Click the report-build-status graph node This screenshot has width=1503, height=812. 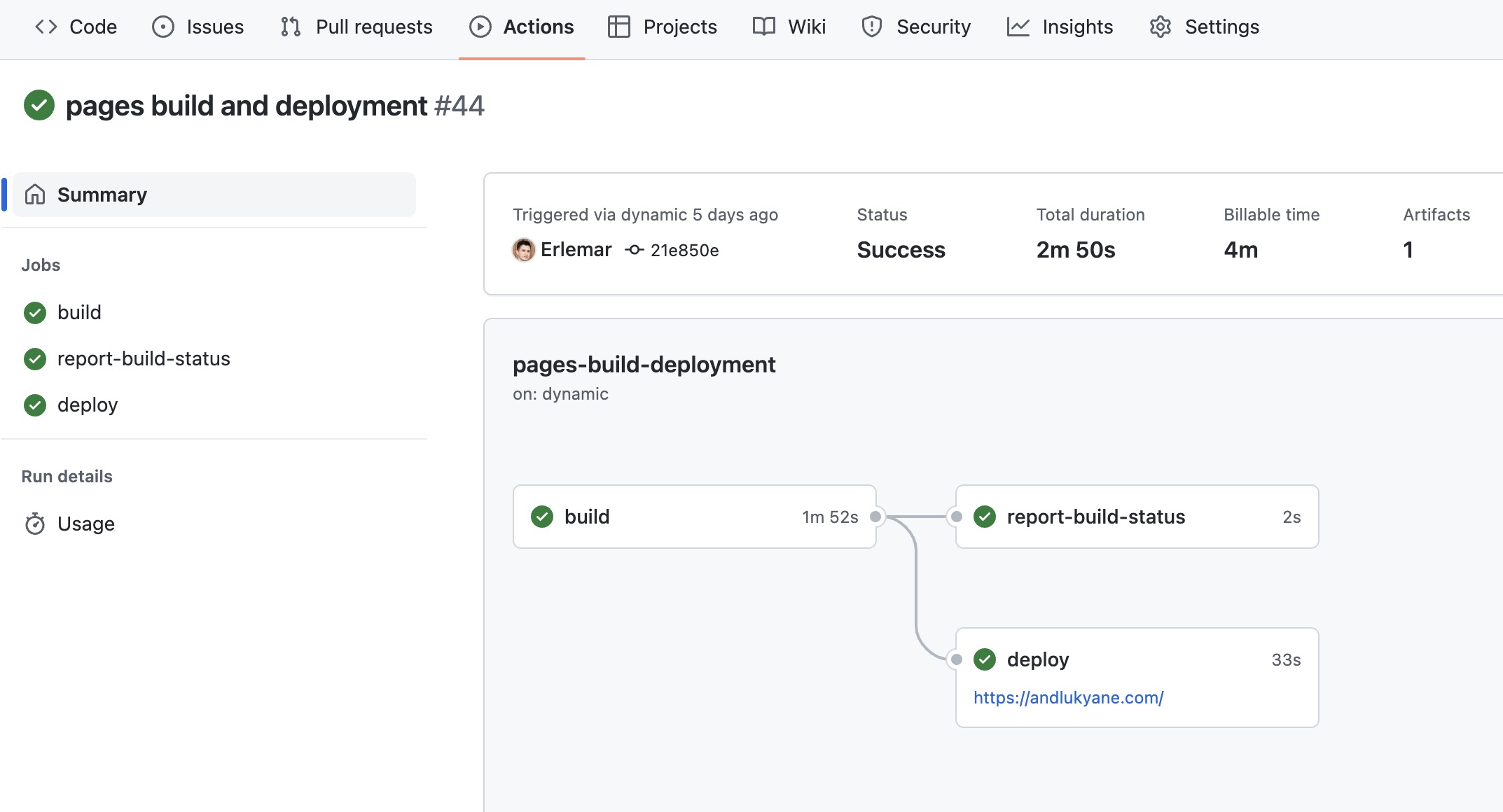(x=1137, y=517)
